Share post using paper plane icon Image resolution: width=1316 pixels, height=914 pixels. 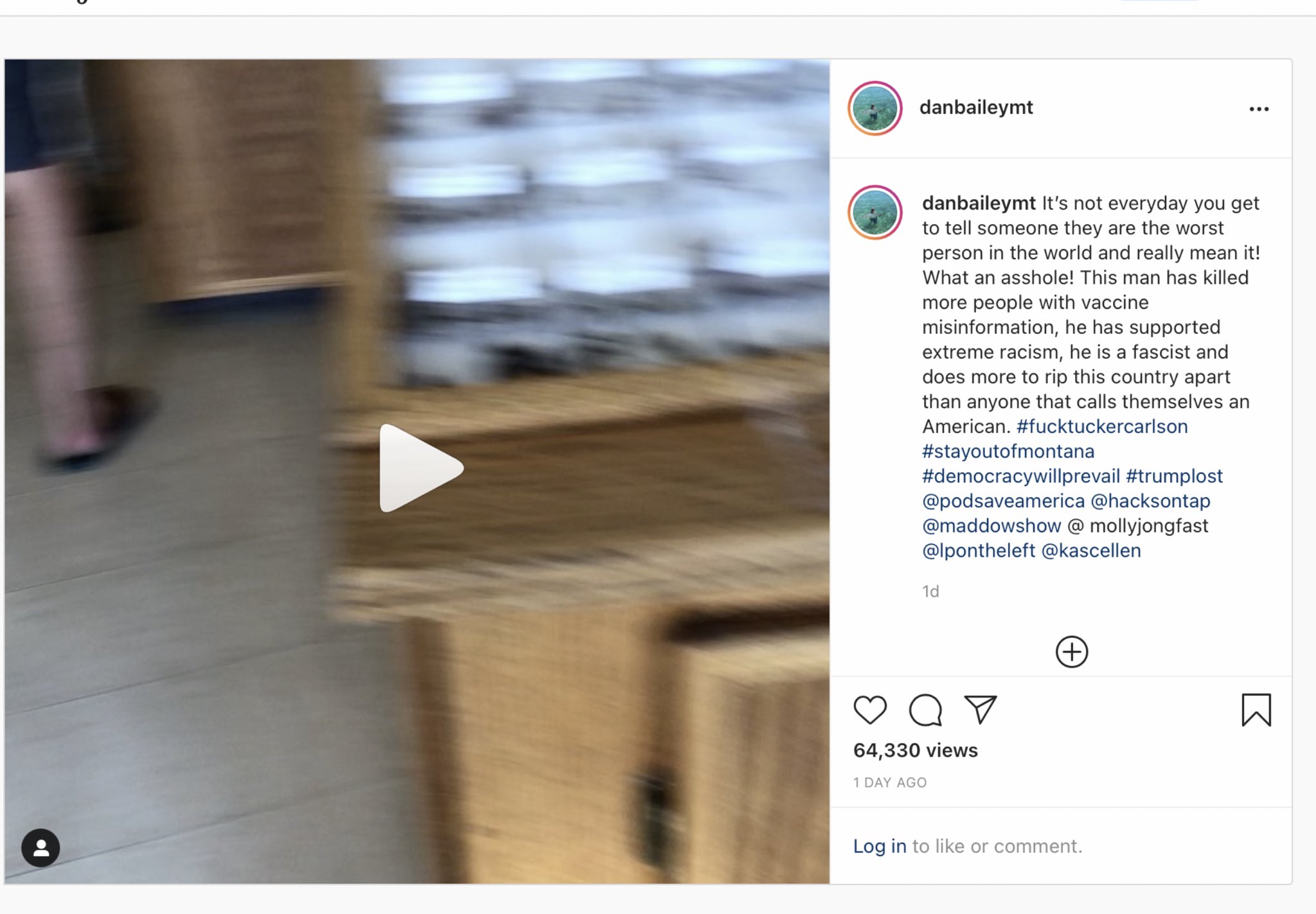pos(981,710)
